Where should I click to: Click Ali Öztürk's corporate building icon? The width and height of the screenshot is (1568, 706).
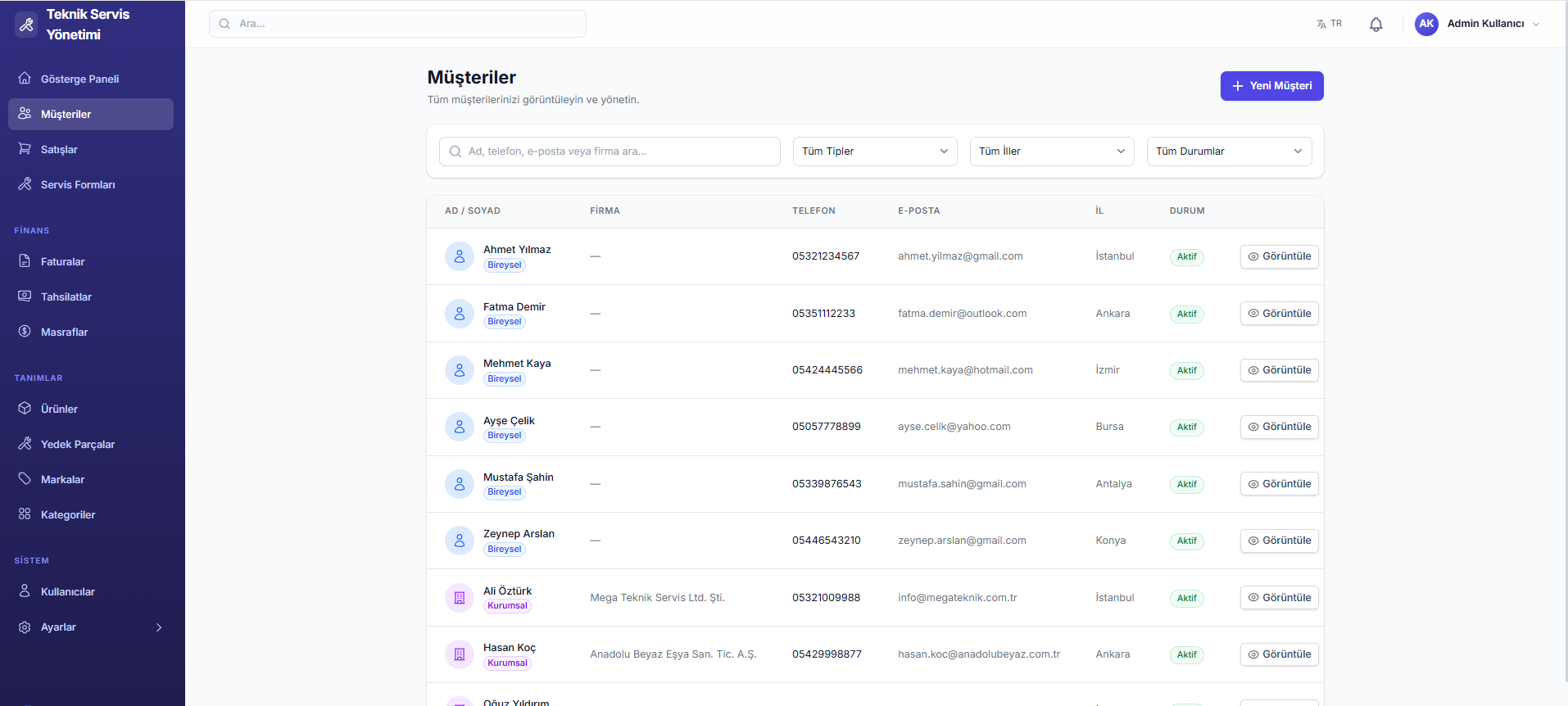pyautogui.click(x=459, y=598)
